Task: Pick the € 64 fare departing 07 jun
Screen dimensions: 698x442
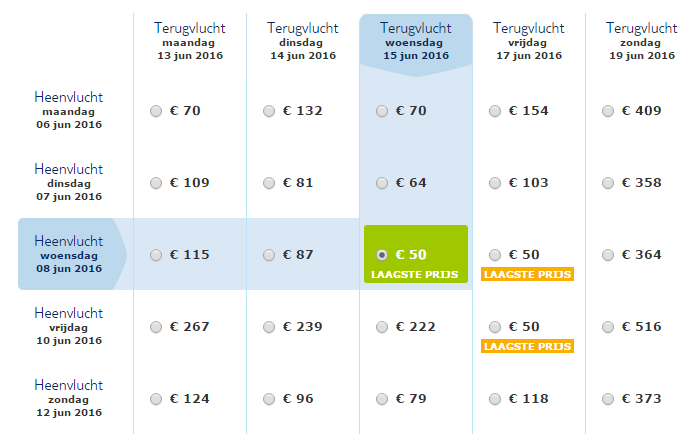Action: (x=382, y=183)
